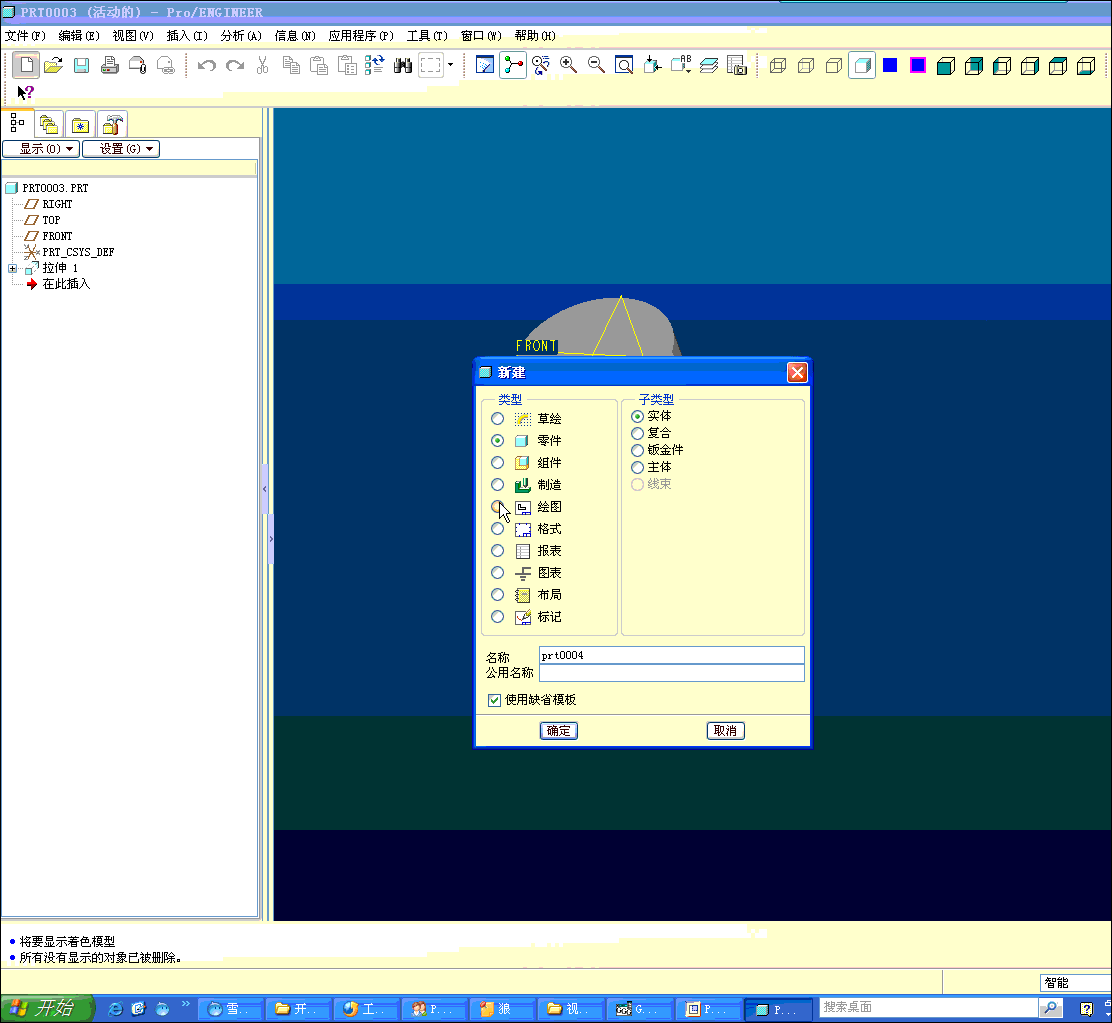Open the 工具(T) menu
Screen dimensions: 1112x1023
tap(427, 35)
